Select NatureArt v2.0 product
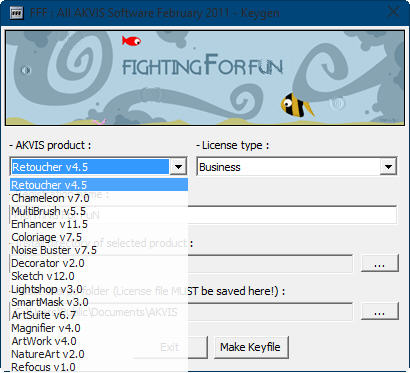410x373 pixels. tap(99, 354)
